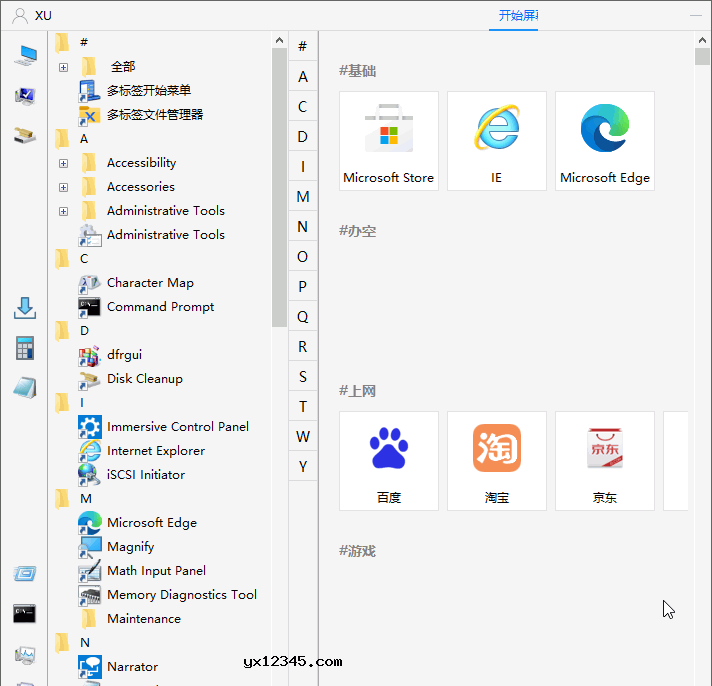The image size is (712, 686).
Task: Open 多标签开始菜单 shortcut
Action: pyautogui.click(x=135, y=91)
